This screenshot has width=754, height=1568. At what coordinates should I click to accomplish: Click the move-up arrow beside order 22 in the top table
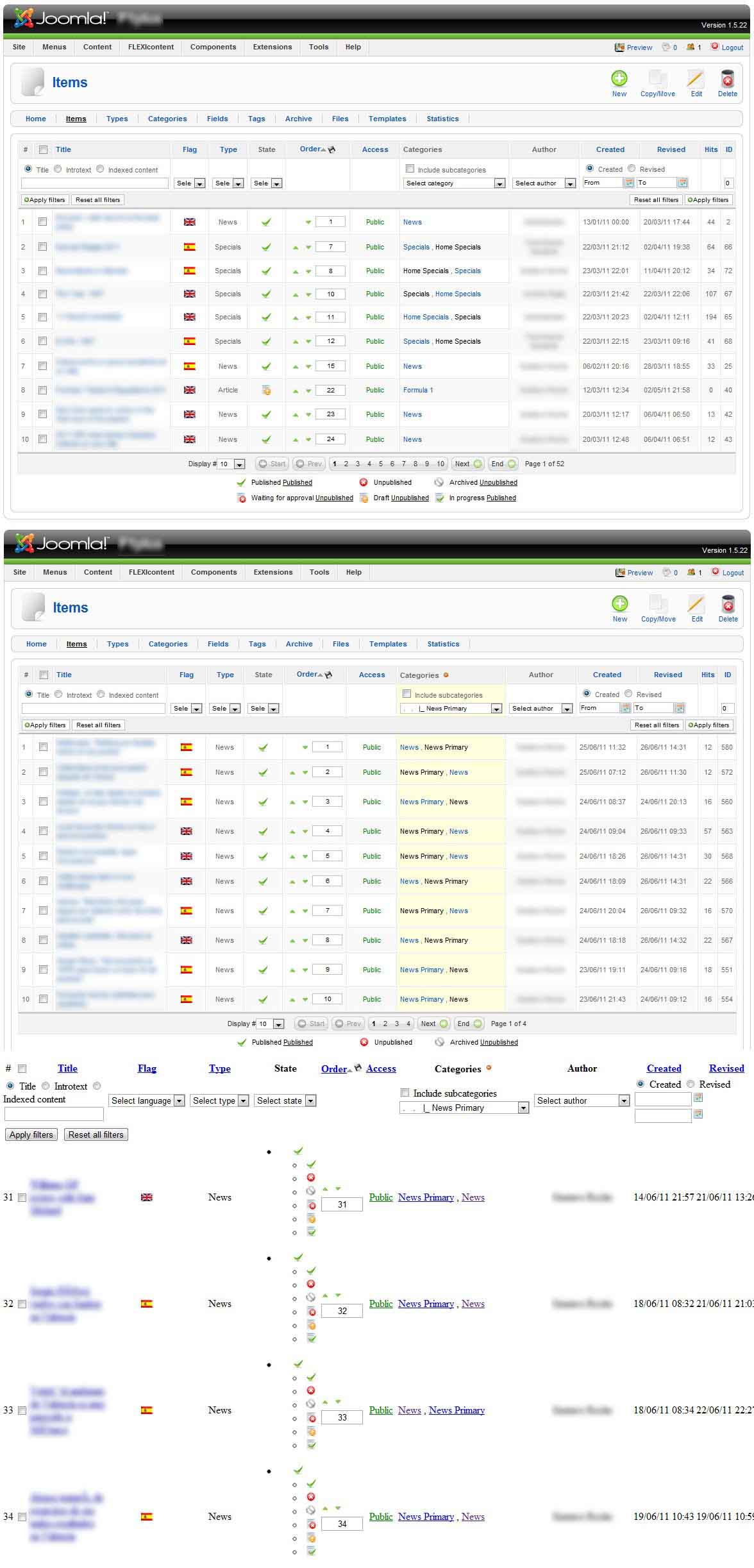pyautogui.click(x=296, y=391)
